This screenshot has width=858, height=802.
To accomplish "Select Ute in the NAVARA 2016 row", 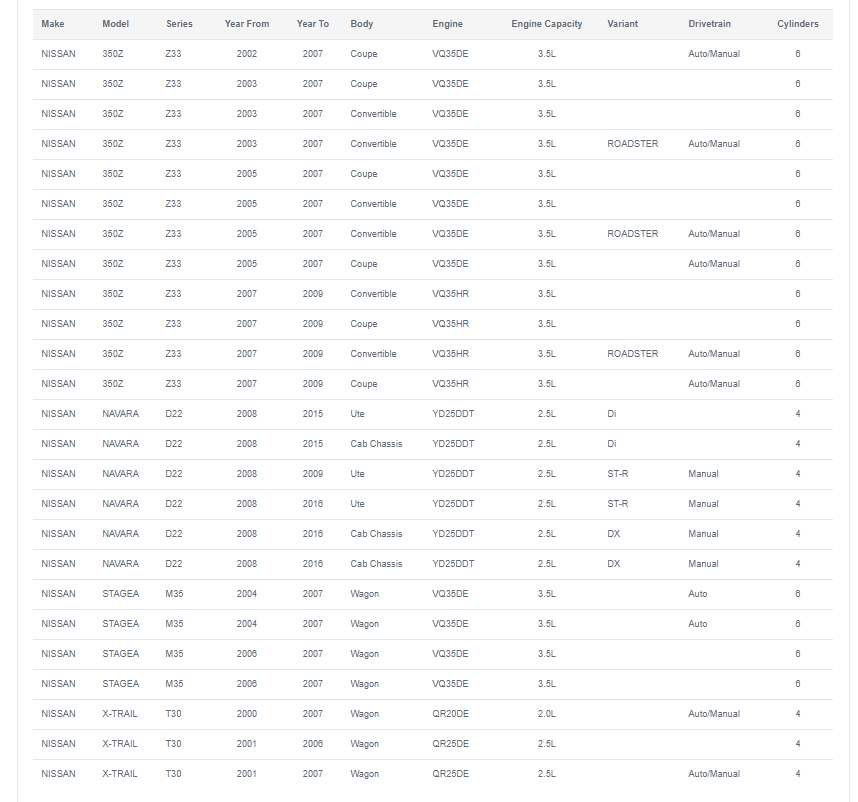I will [x=357, y=504].
